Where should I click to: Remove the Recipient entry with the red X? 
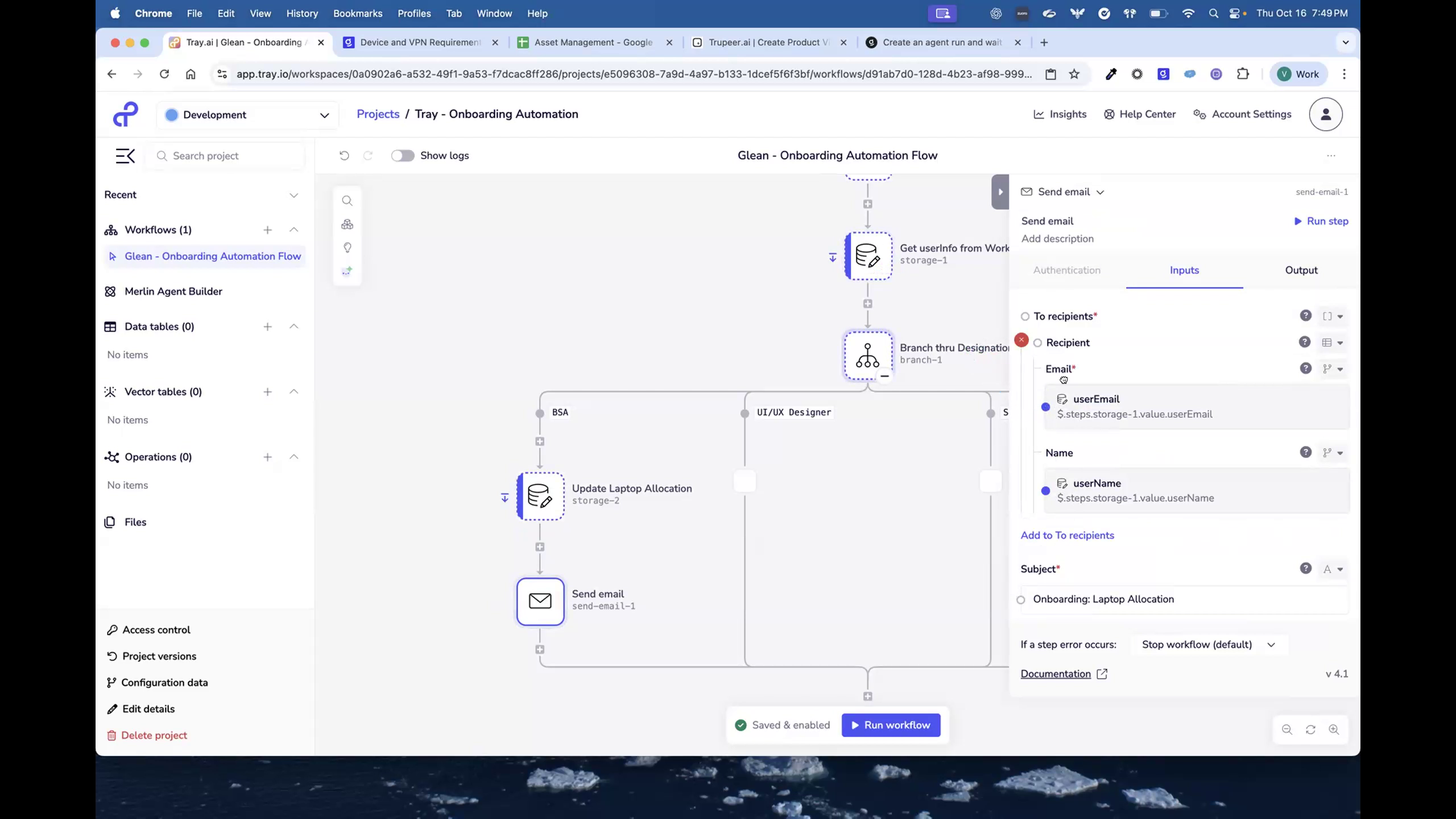[1021, 340]
